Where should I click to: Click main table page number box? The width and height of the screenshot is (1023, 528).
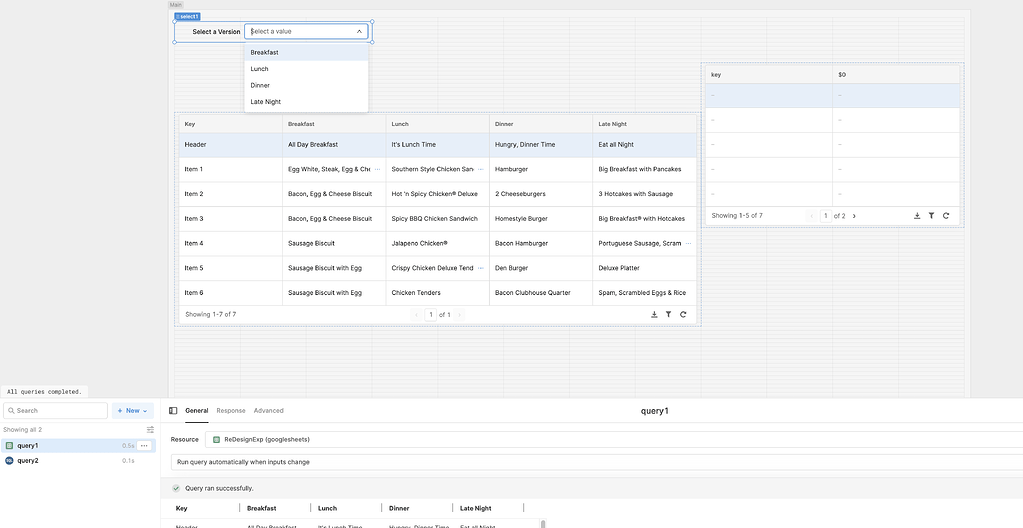pos(431,315)
